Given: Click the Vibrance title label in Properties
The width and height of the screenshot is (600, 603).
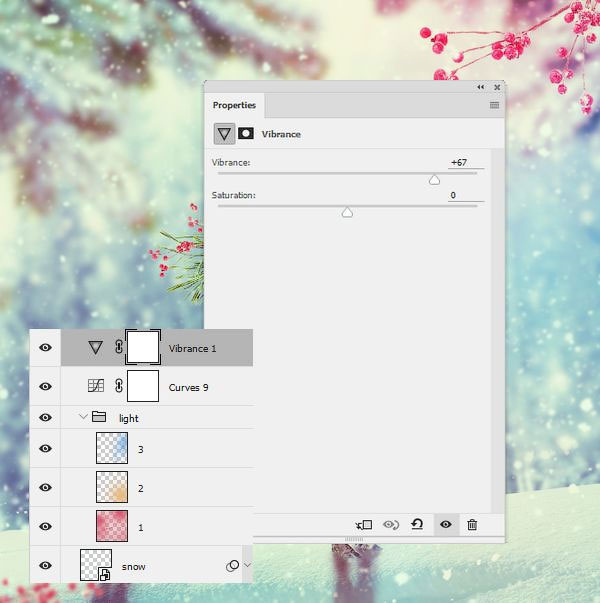Looking at the screenshot, I should pos(281,134).
